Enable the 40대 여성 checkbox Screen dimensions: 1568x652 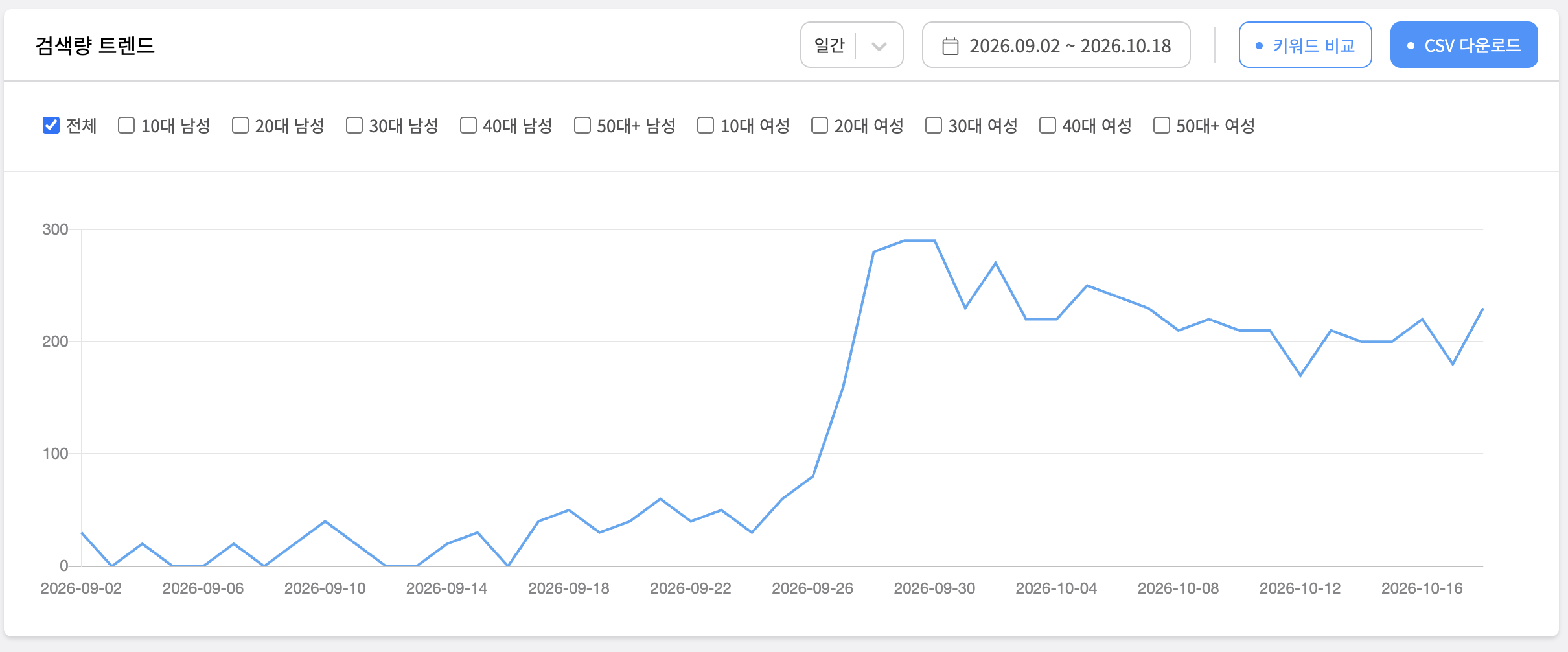tap(1048, 125)
